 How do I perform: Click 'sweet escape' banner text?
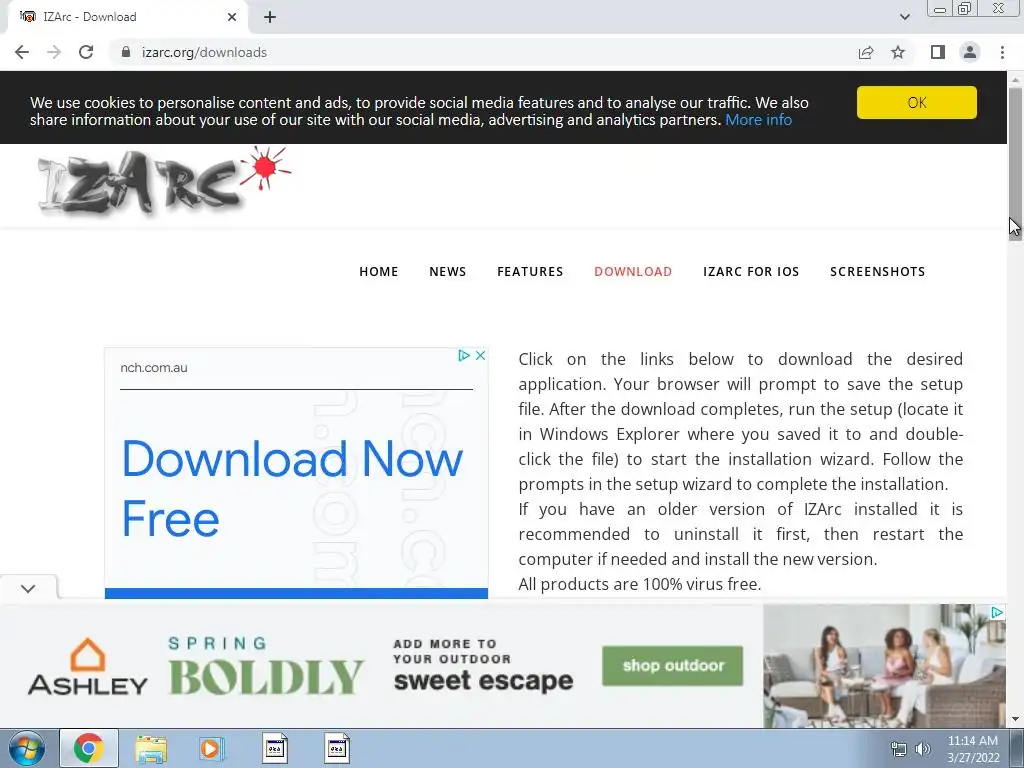tap(483, 681)
